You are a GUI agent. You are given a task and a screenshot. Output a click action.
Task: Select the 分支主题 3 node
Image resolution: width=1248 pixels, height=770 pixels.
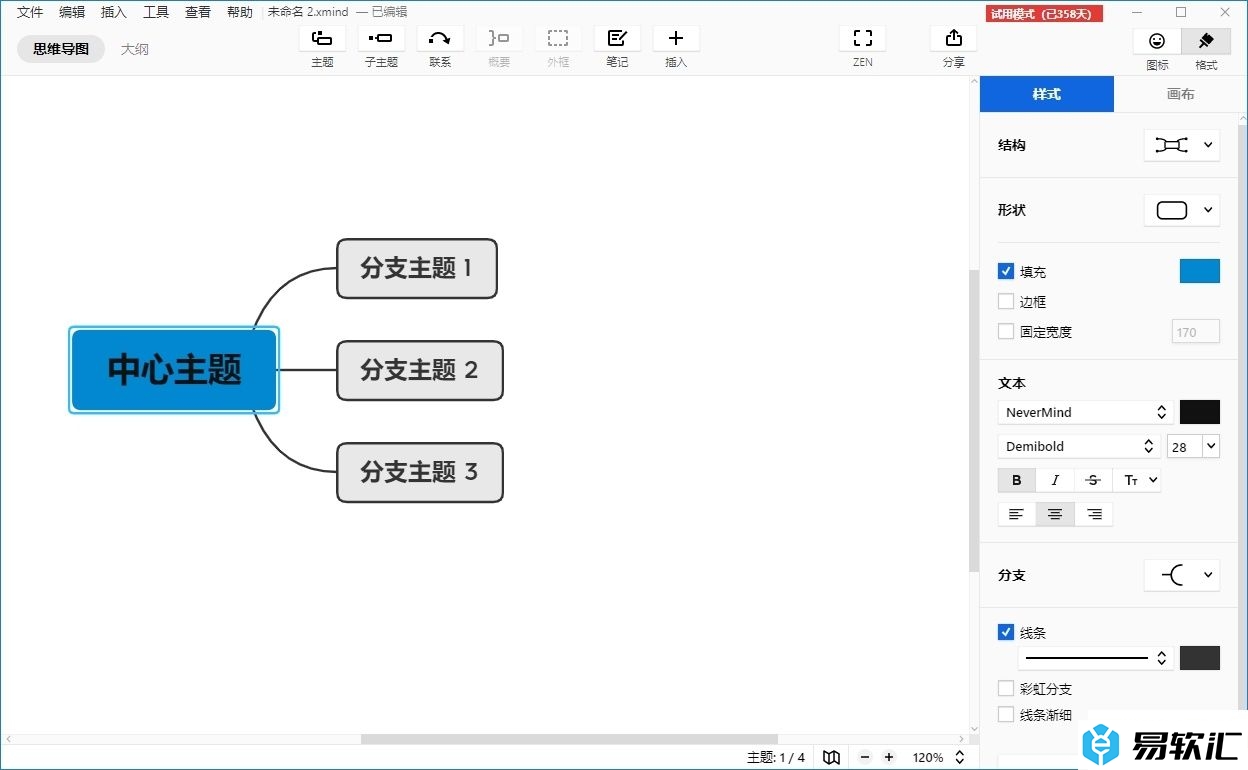420,472
